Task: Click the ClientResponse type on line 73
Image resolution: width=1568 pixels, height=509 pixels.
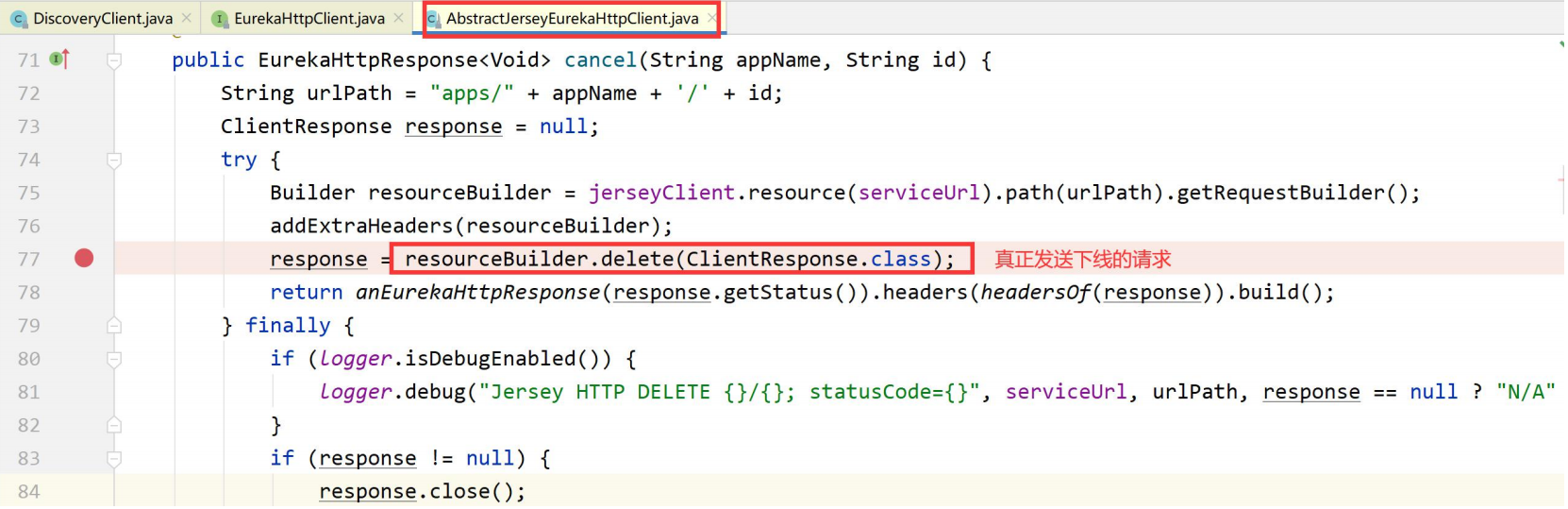Action: point(306,127)
